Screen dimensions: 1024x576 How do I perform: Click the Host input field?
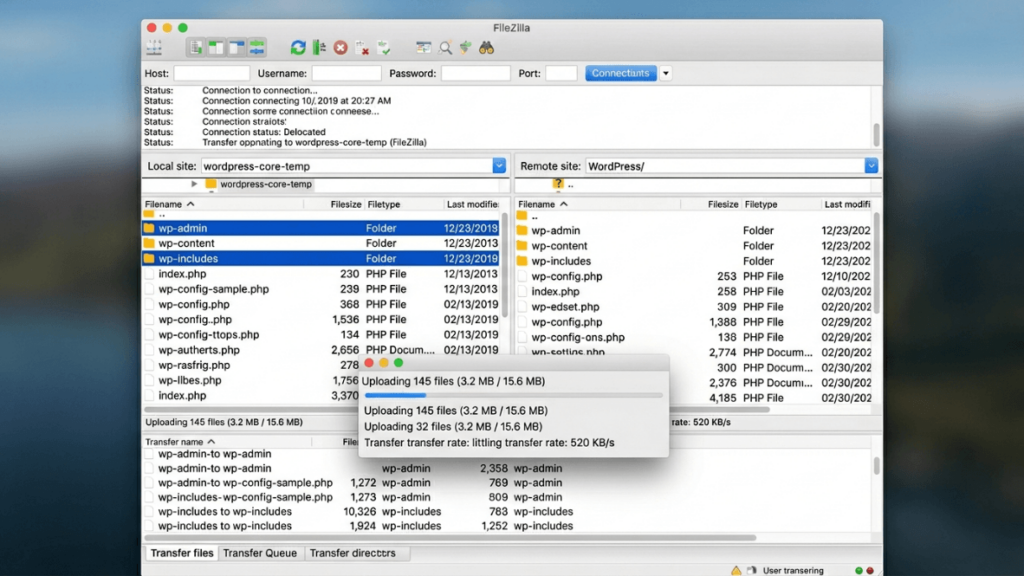point(212,73)
